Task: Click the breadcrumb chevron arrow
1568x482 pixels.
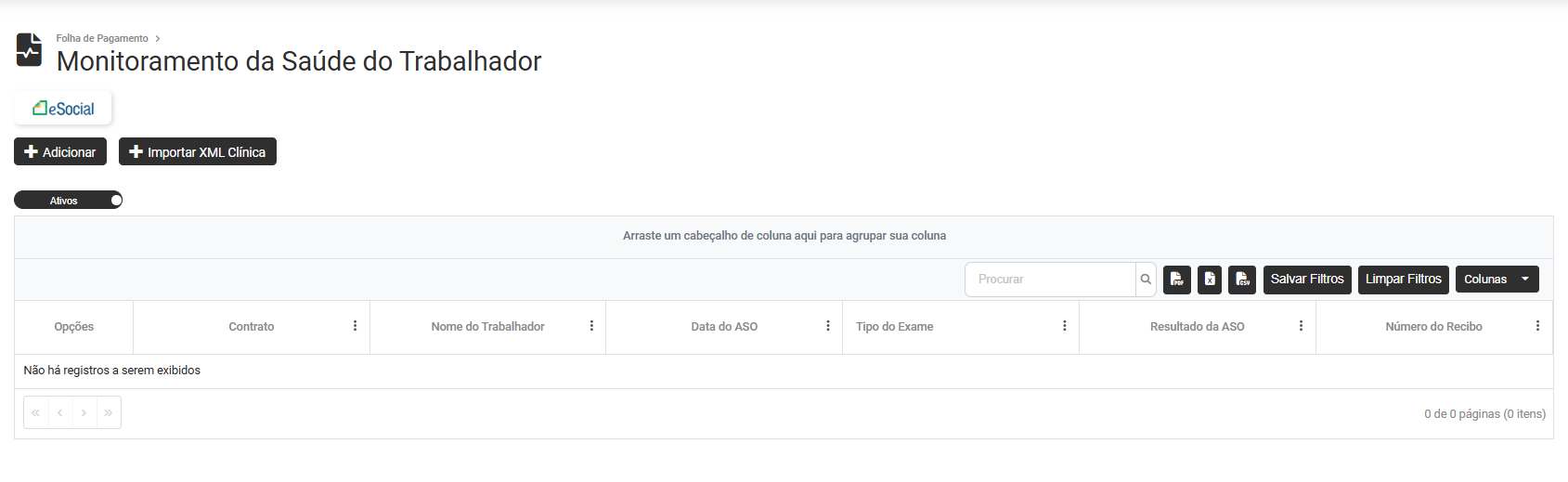Action: click(158, 38)
